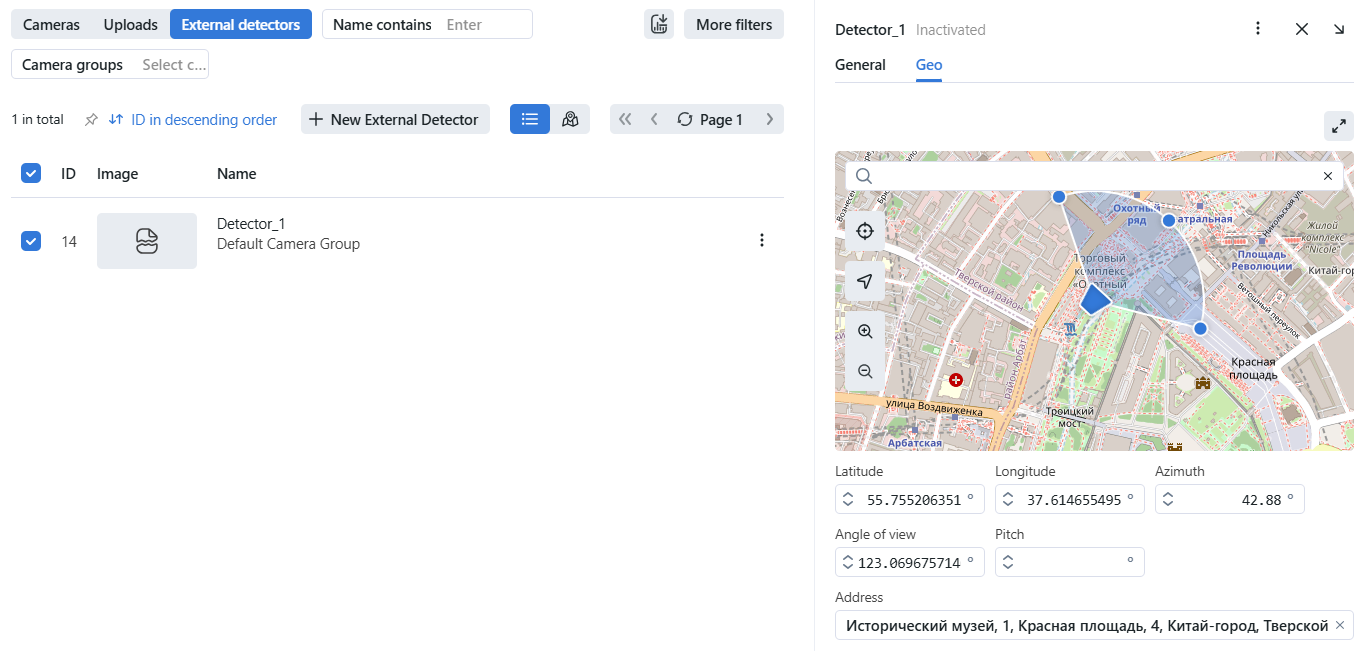Click the New External Detector button
Viewport: 1367px width, 651px height.
coord(395,119)
